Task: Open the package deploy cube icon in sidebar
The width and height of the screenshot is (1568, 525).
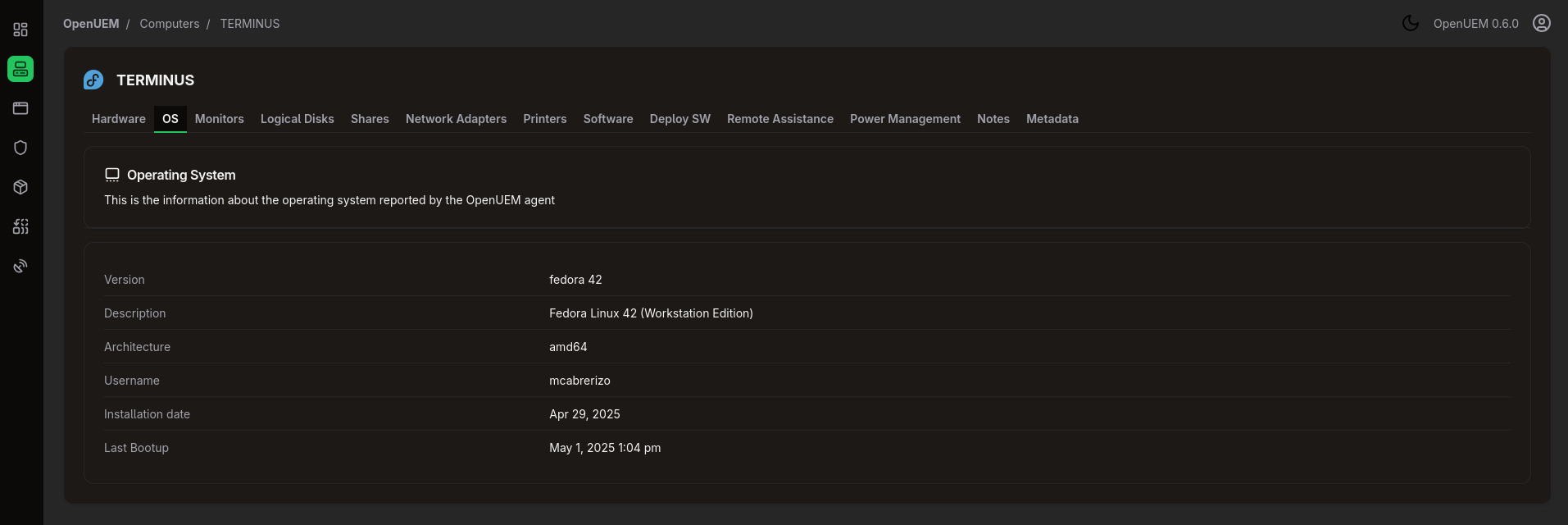Action: pyautogui.click(x=20, y=187)
